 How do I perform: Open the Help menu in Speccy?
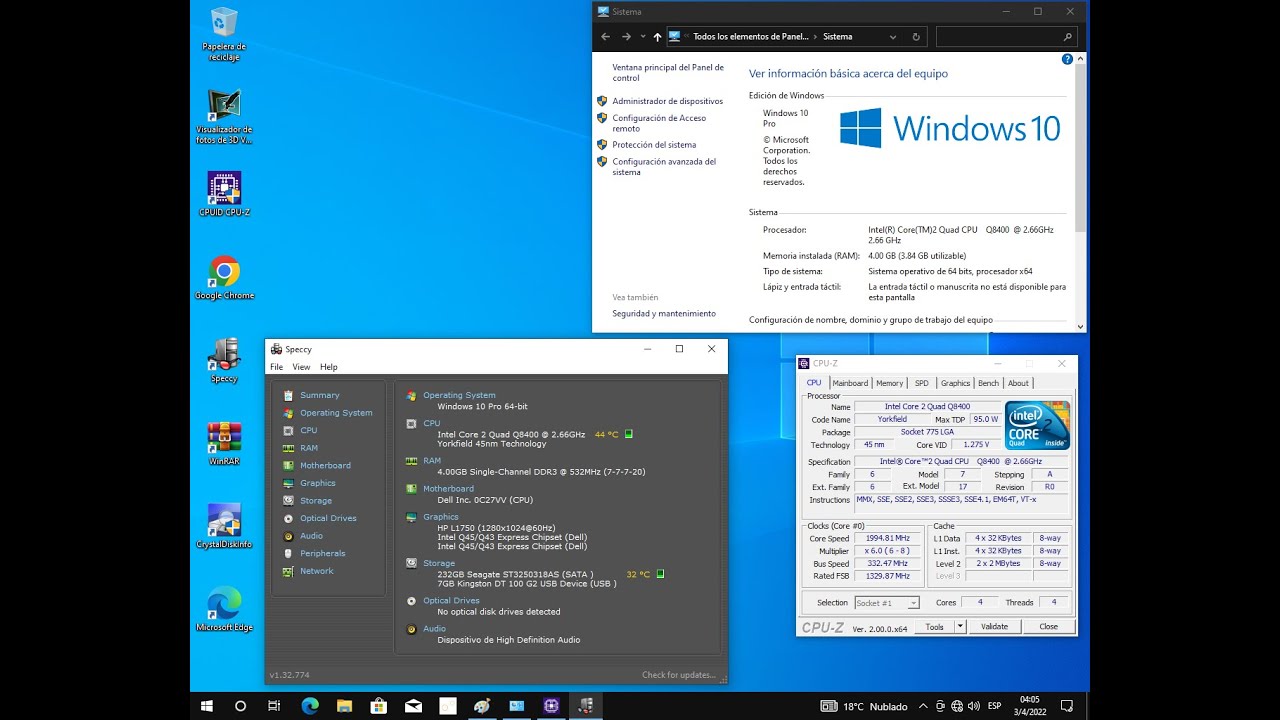coord(329,367)
